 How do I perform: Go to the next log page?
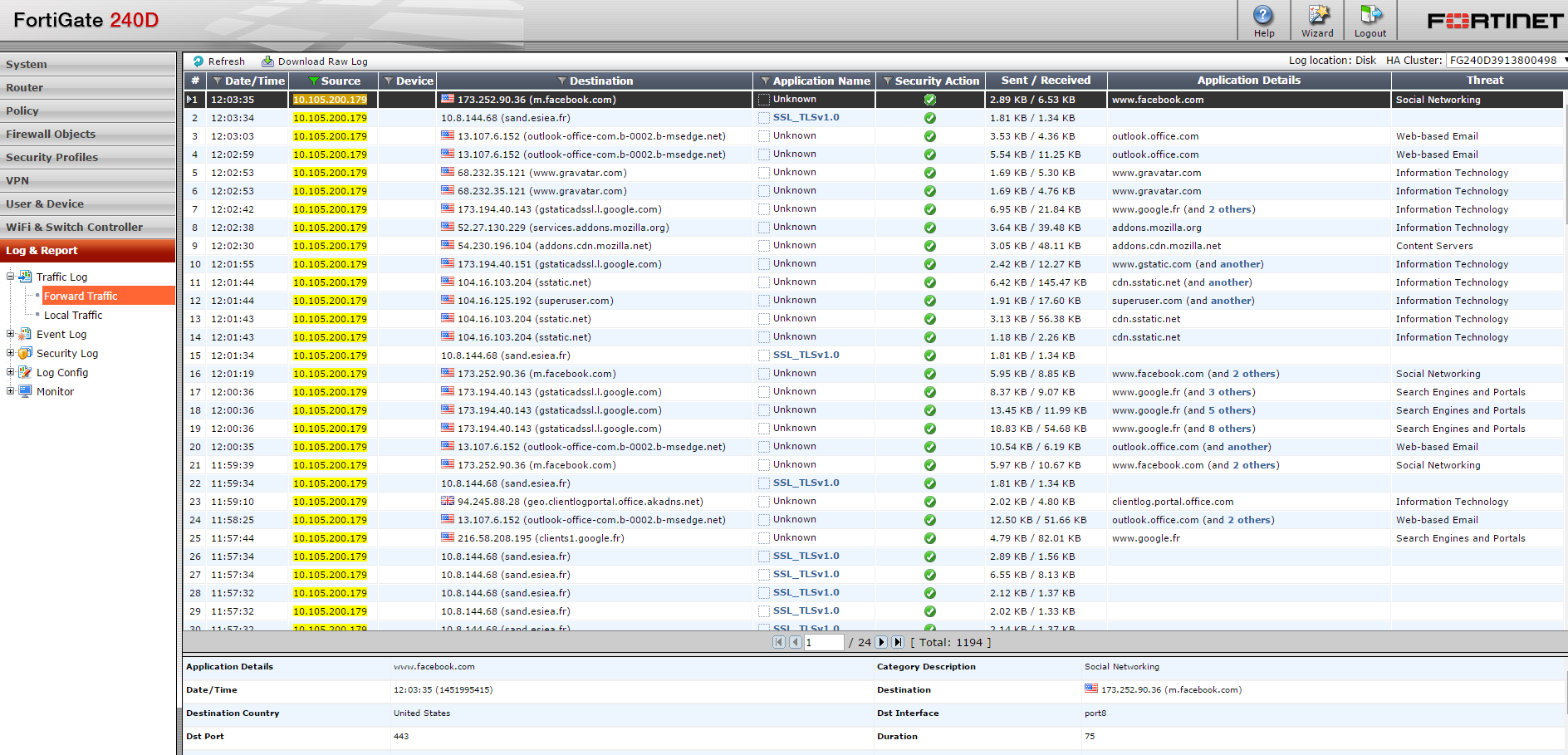(881, 642)
